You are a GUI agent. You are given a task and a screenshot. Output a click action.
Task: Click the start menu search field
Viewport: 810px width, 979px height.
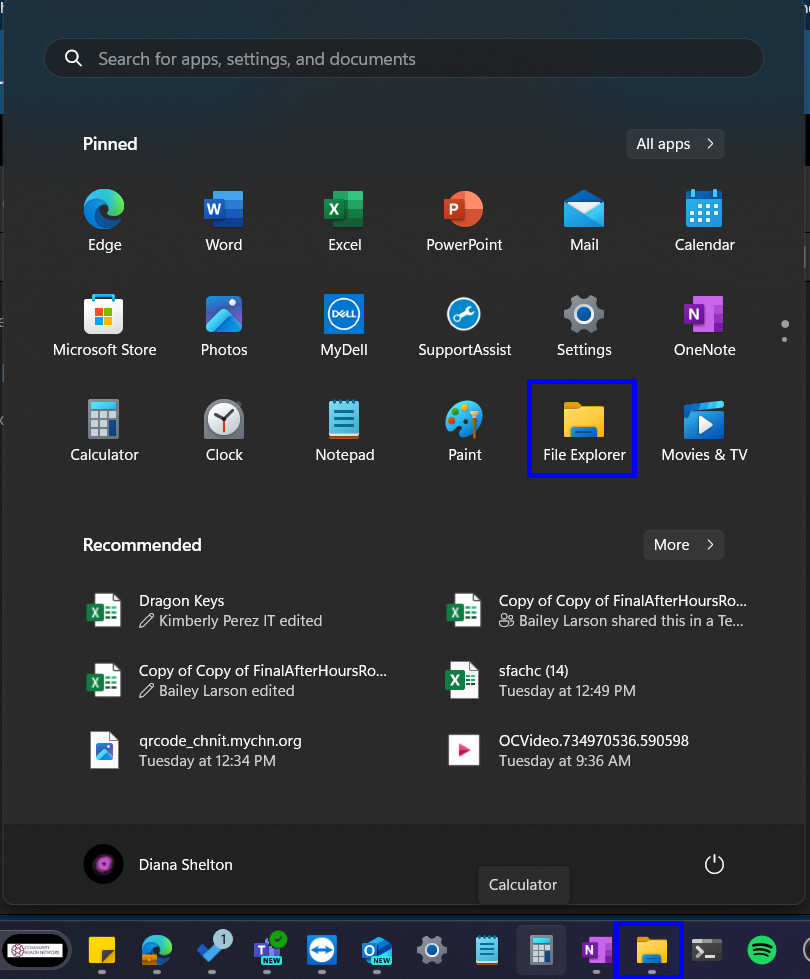point(404,59)
